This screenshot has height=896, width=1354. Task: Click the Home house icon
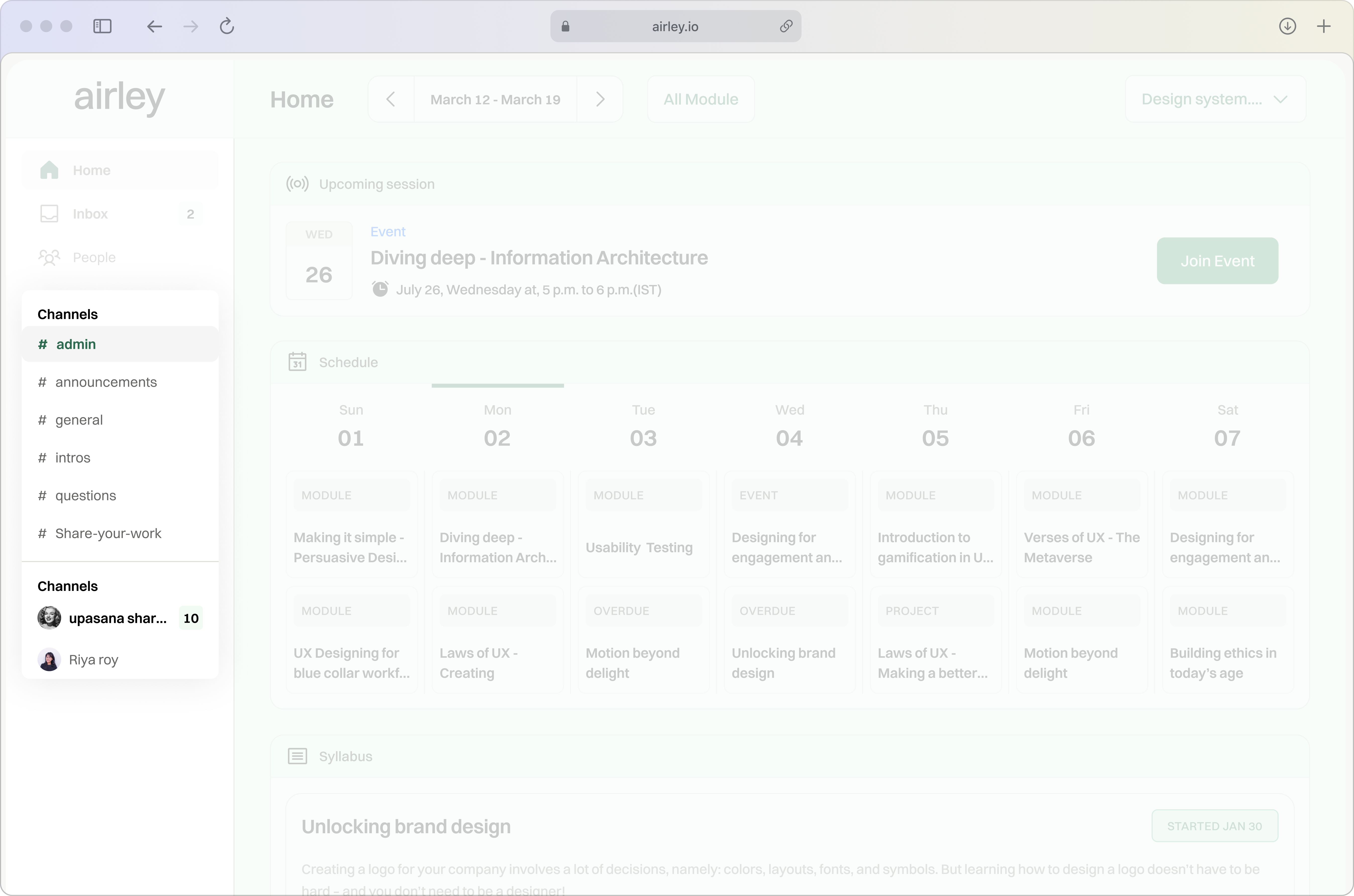point(49,170)
